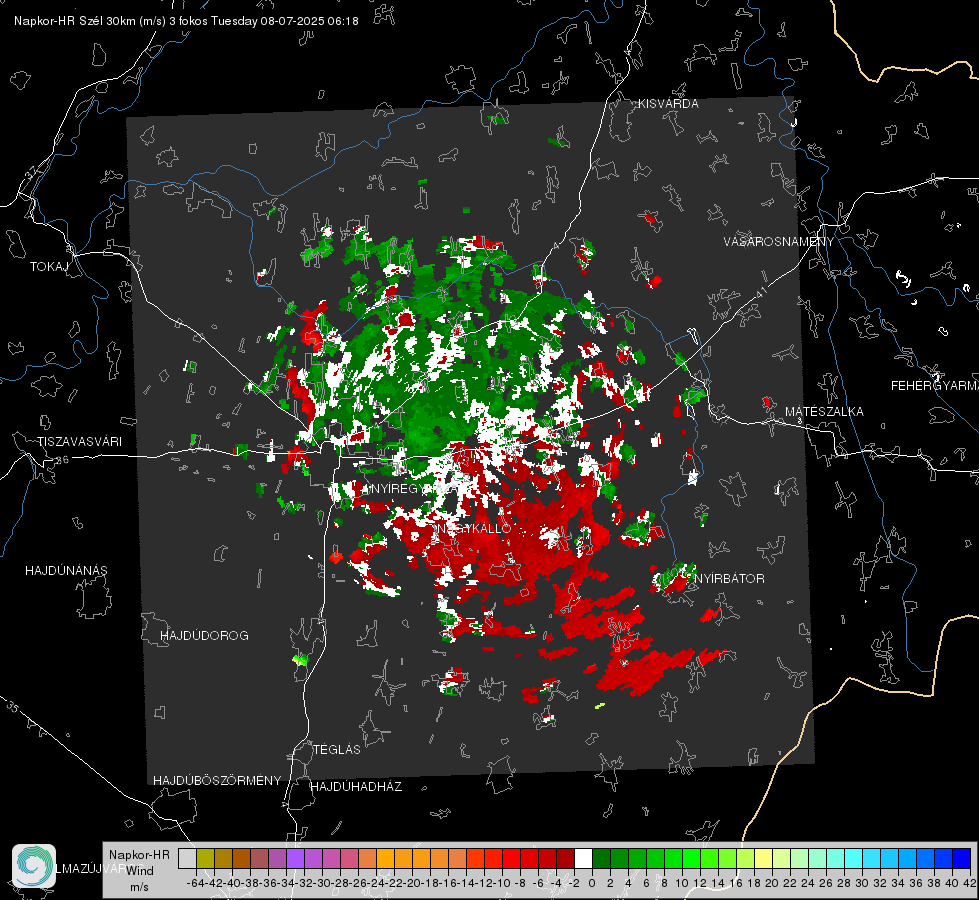Select the MÁTÉSZALKA town label

point(824,411)
